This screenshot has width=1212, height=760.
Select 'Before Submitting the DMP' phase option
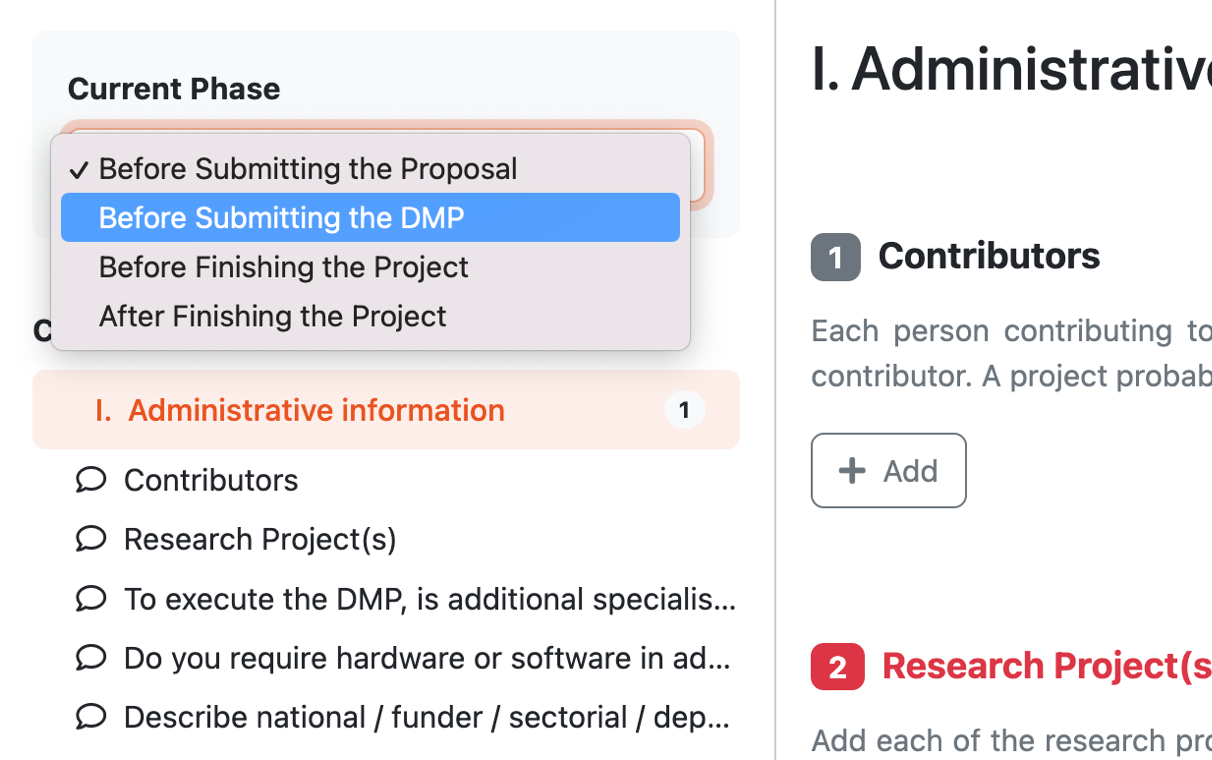[x=281, y=218]
